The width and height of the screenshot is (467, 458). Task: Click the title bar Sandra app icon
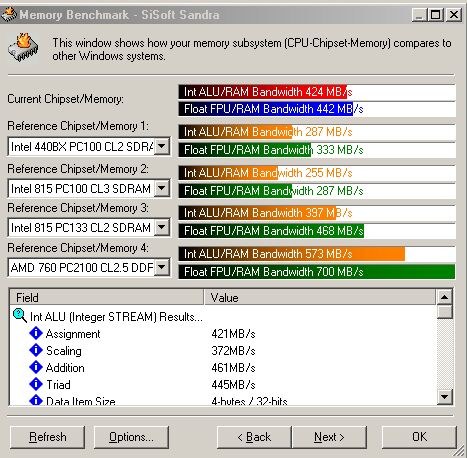tap(9, 14)
